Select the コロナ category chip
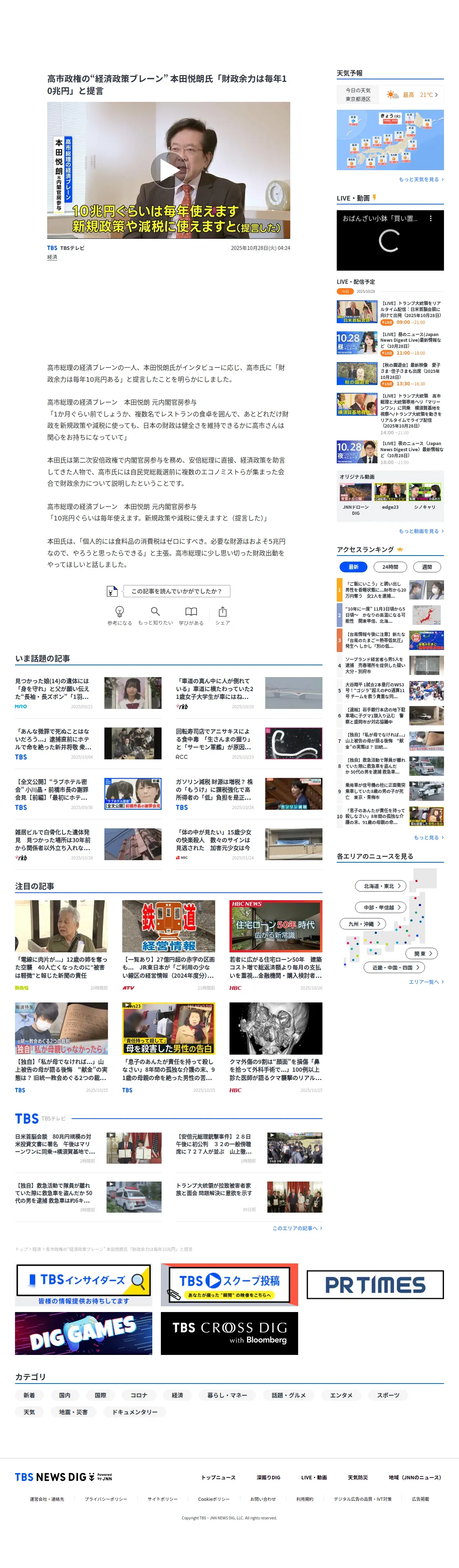 [139, 1395]
